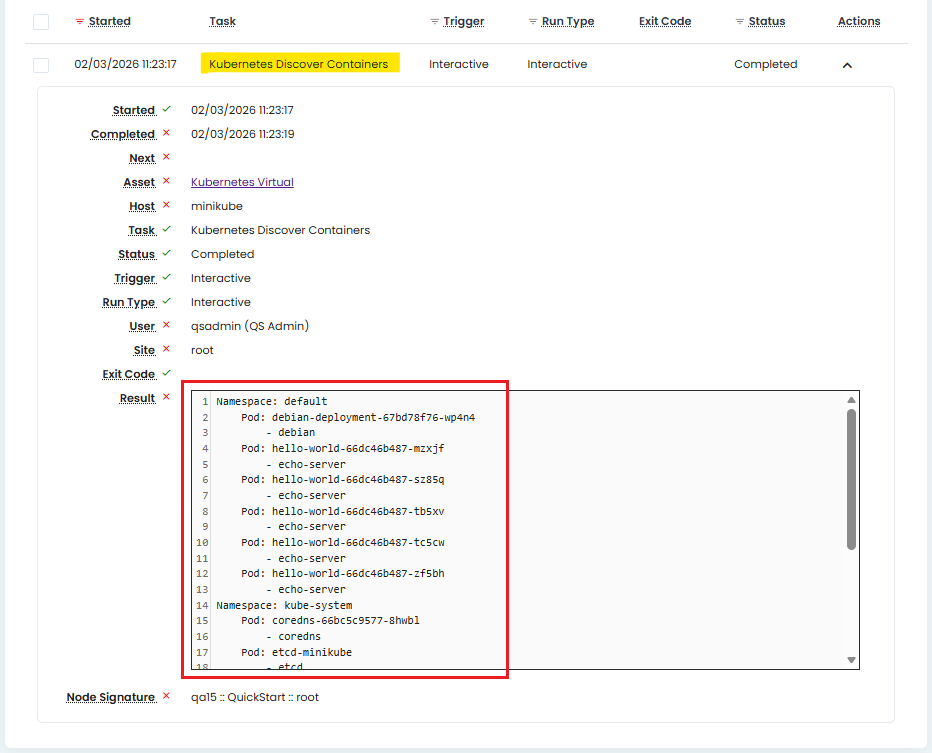Click the filter icon beside Started column
Image resolution: width=932 pixels, height=753 pixels.
tap(80, 21)
